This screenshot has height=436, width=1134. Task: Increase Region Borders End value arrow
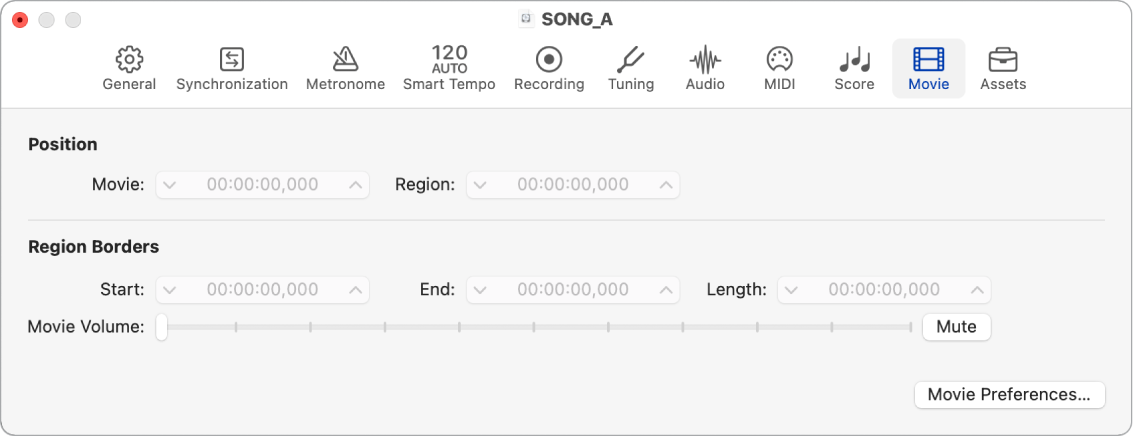coord(666,290)
